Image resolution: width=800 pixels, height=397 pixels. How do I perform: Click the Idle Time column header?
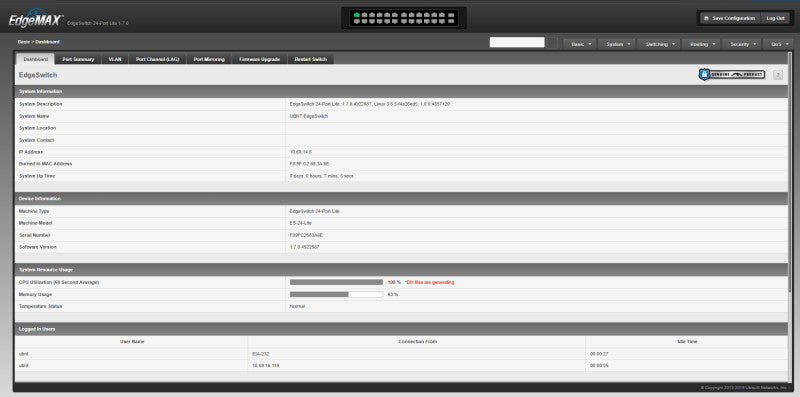coord(687,341)
